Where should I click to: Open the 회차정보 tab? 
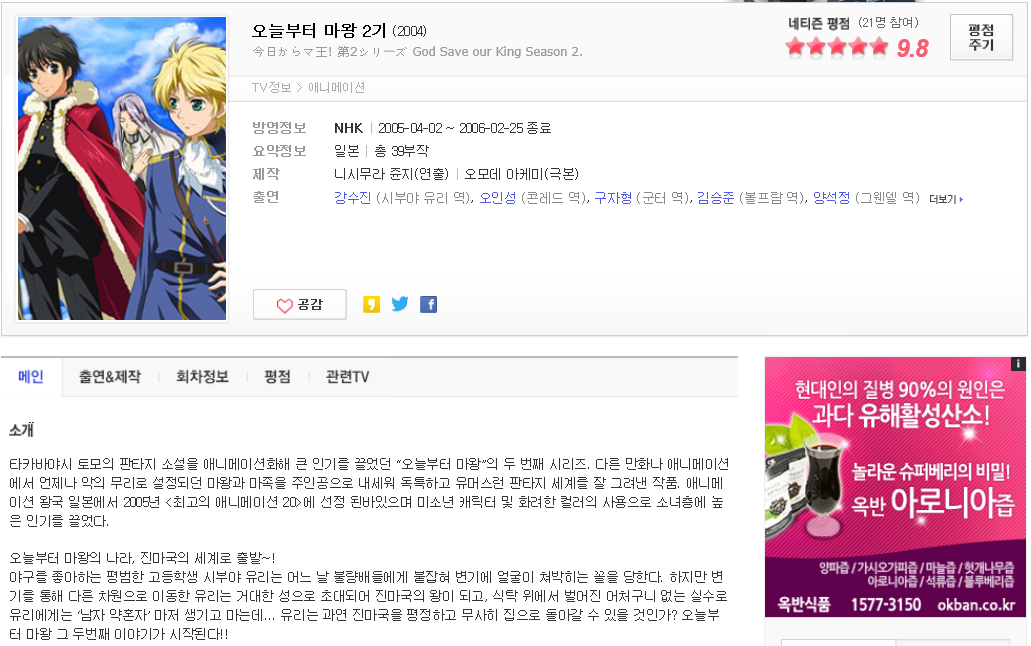(202, 377)
